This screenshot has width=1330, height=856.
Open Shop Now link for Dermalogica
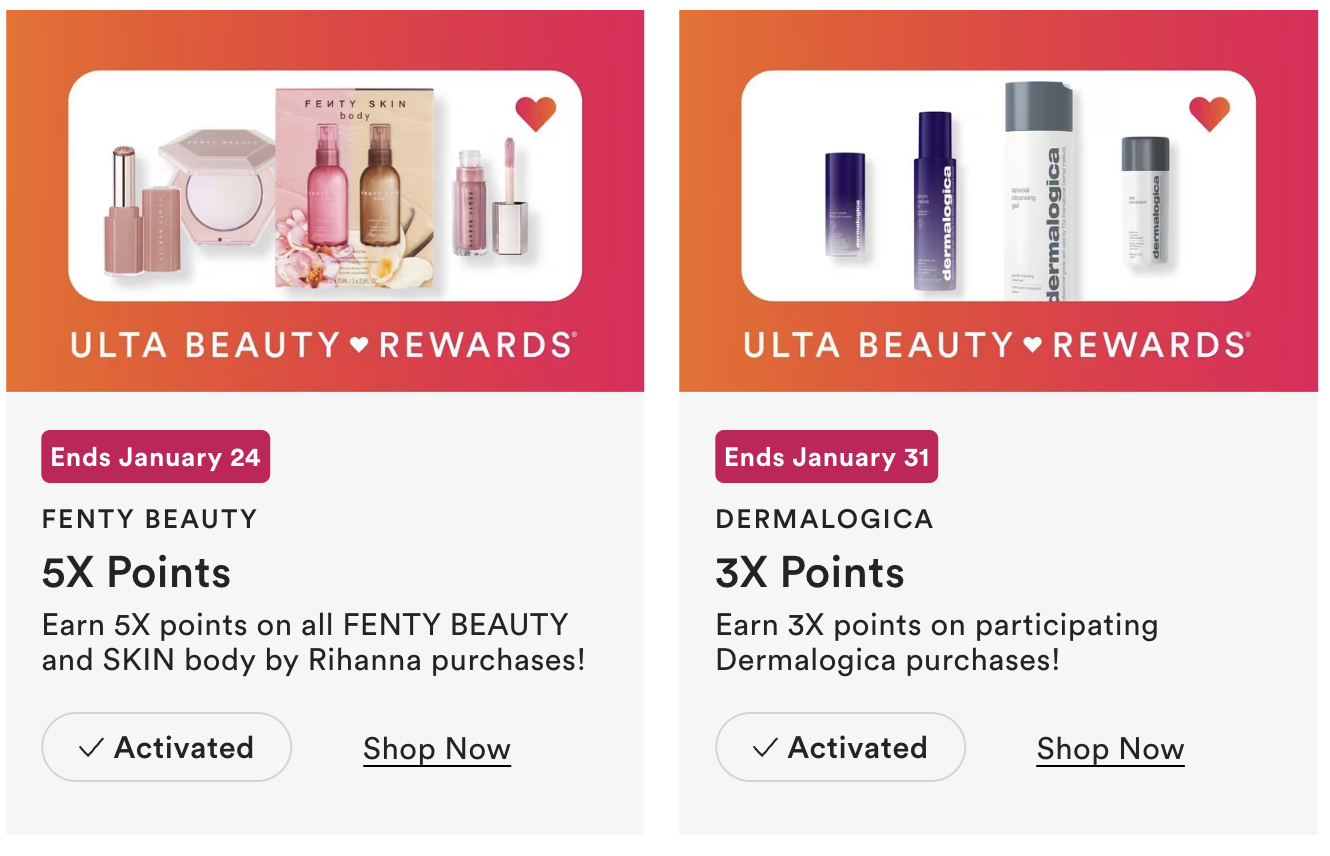pos(1110,749)
